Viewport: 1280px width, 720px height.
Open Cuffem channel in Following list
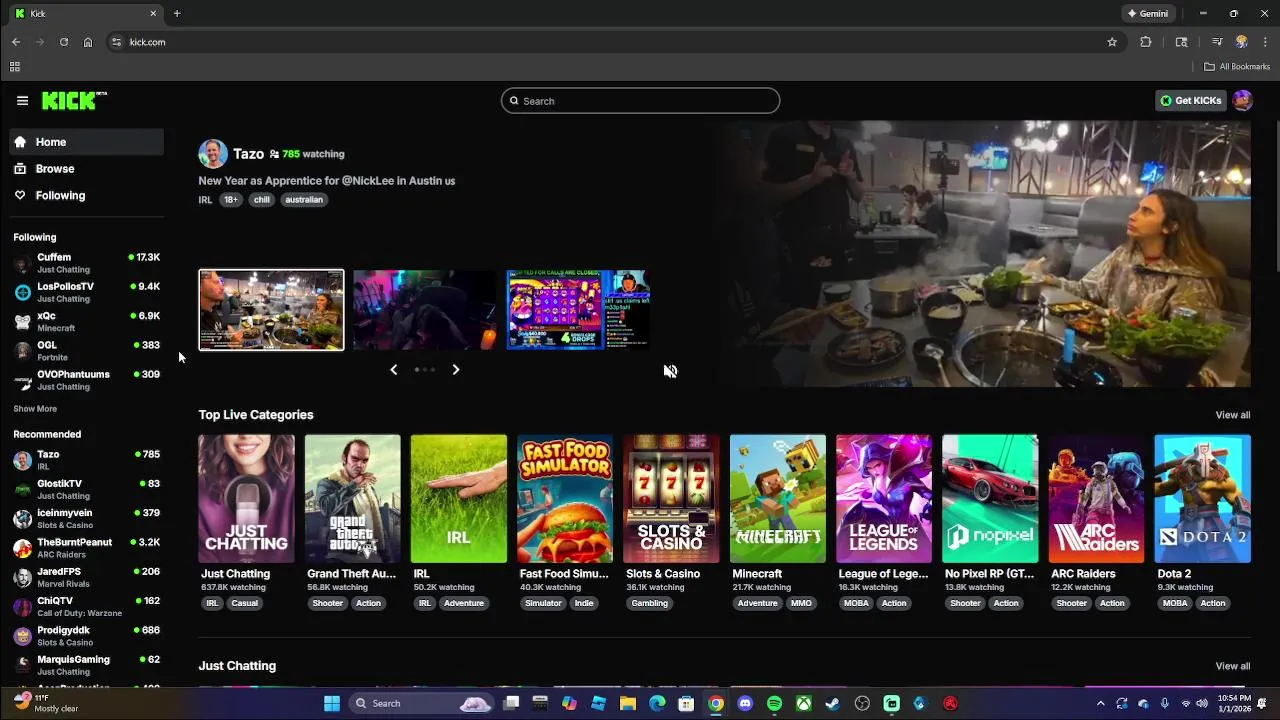click(86, 263)
